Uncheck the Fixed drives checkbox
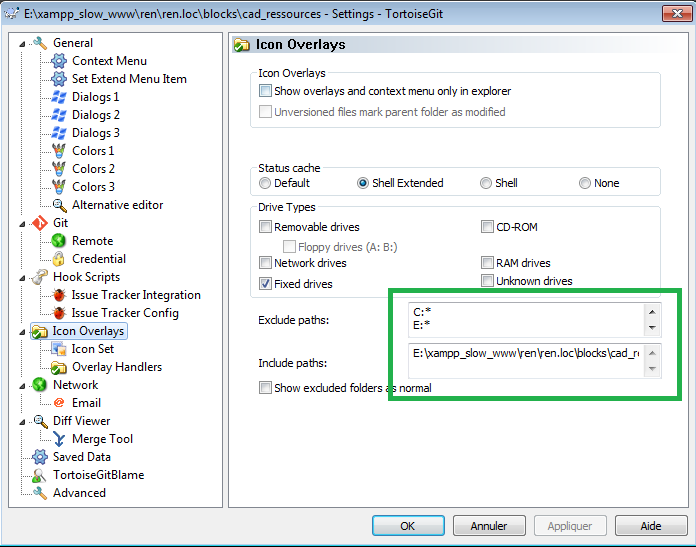696x547 pixels. [265, 284]
